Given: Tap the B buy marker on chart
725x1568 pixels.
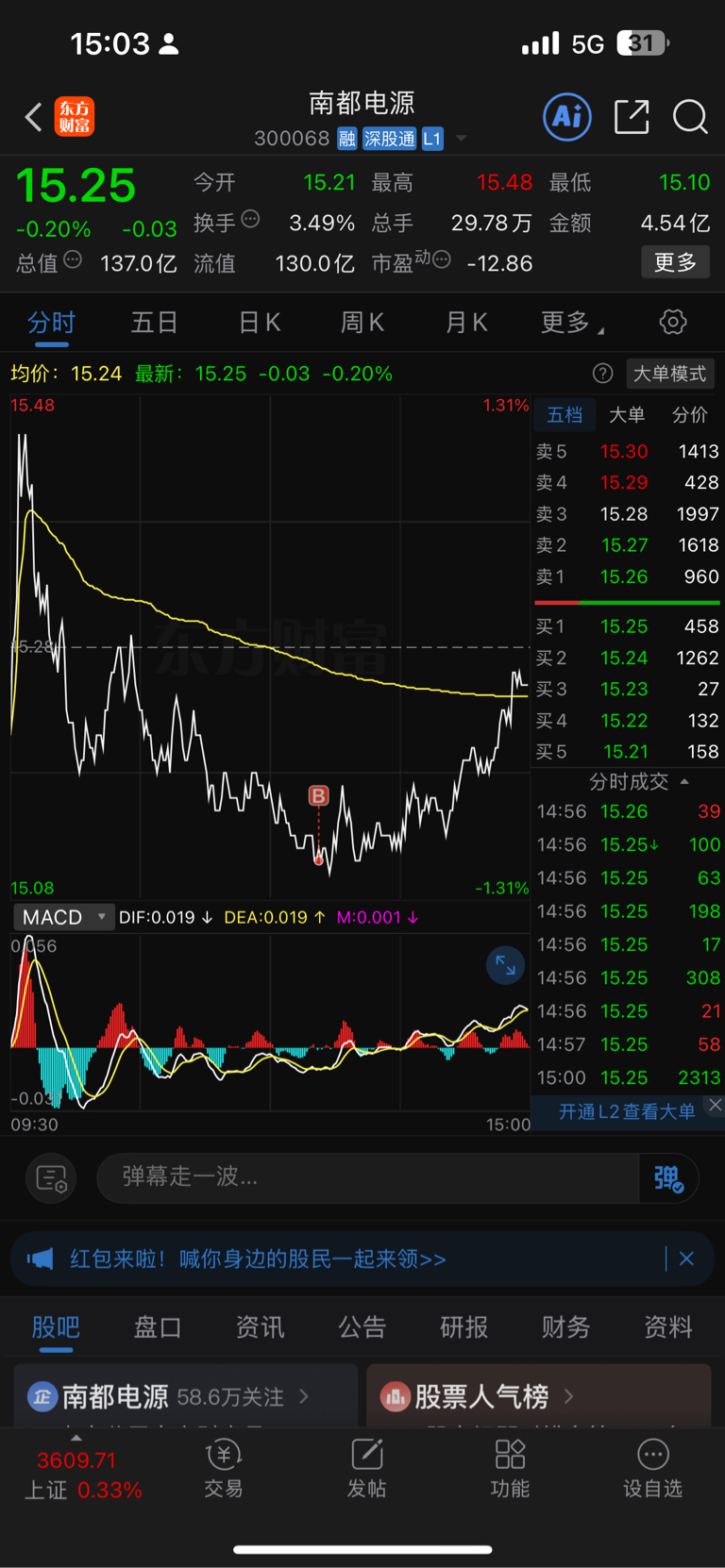Looking at the screenshot, I should click(x=319, y=796).
